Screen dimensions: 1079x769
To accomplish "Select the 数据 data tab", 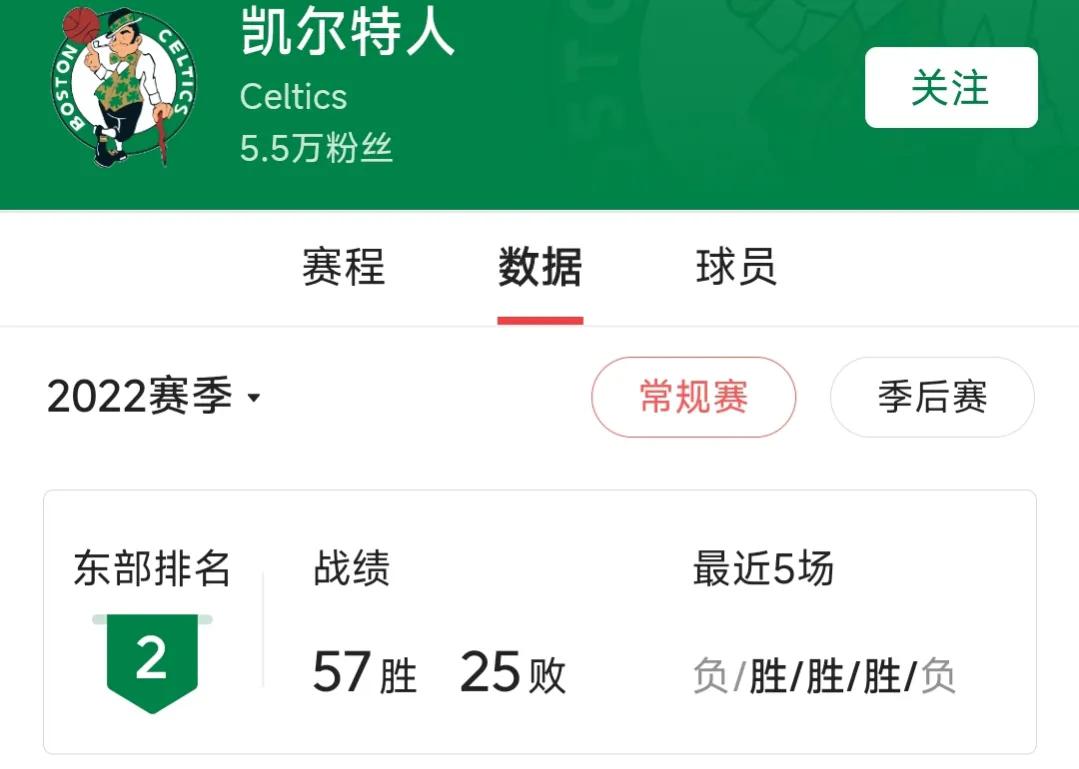I will [x=540, y=267].
